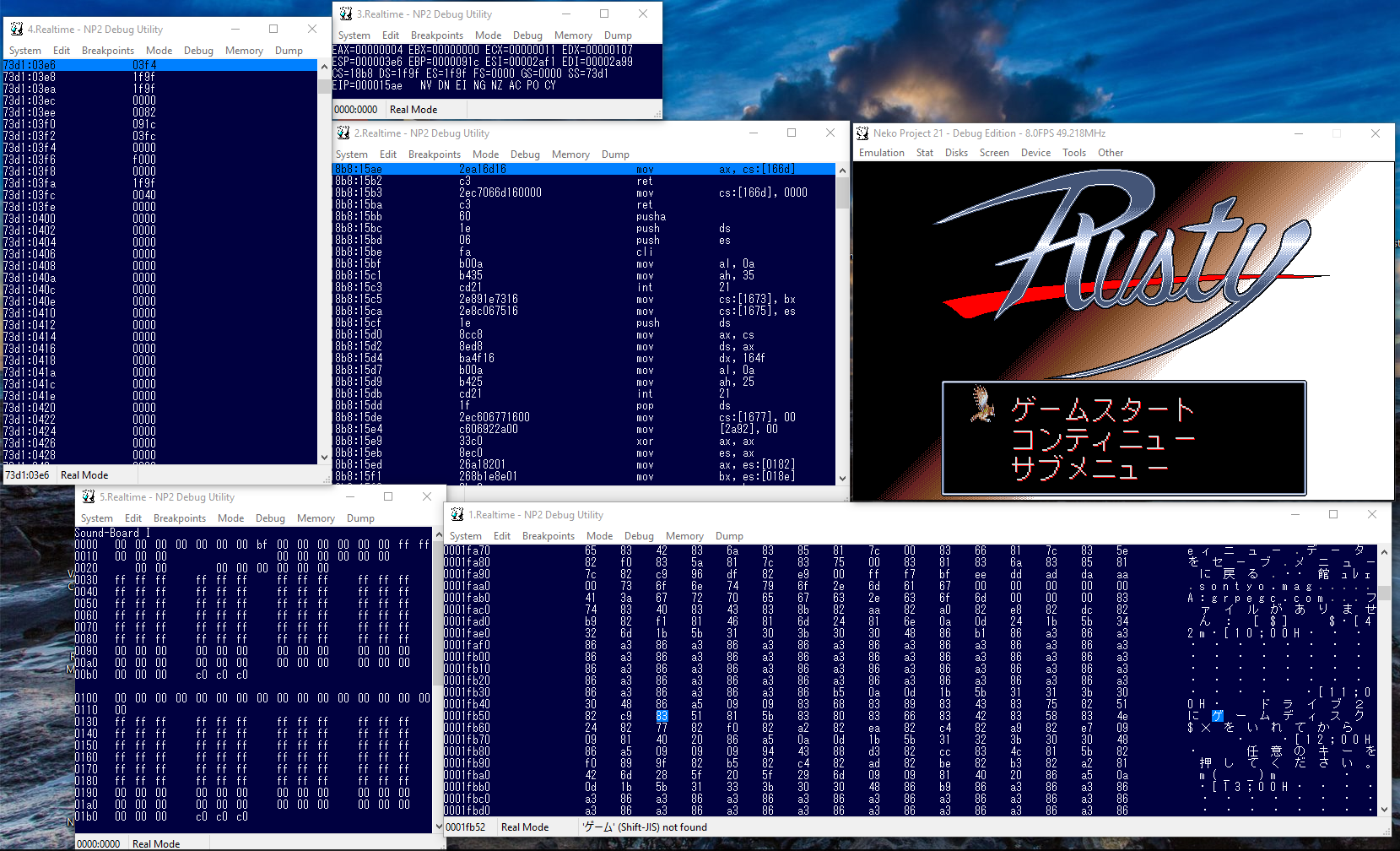This screenshot has width=1400, height=851.
Task: Open the Edit menu in 1.Realtime window
Action: pyautogui.click(x=502, y=536)
